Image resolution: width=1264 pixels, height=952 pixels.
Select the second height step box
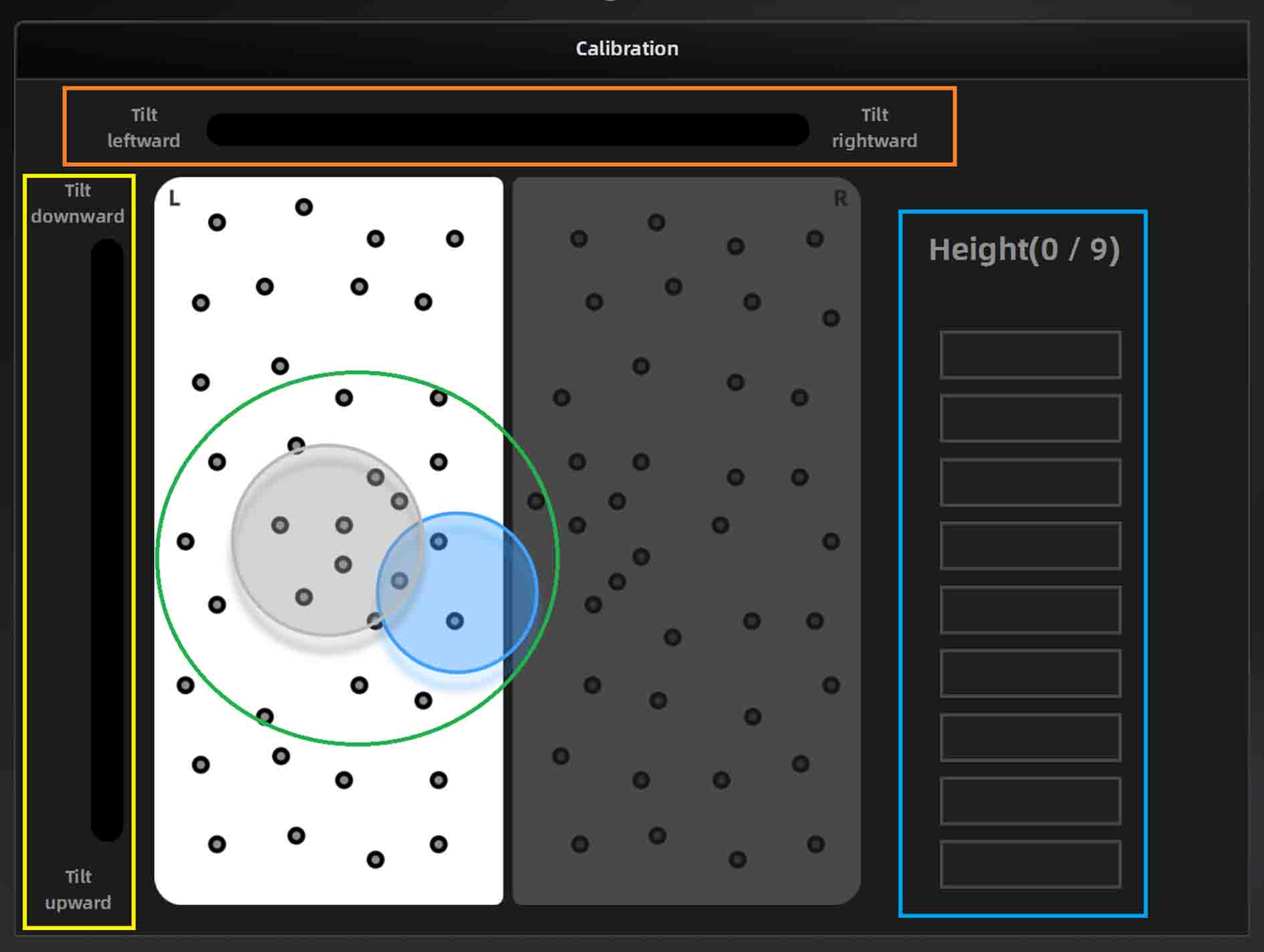pyautogui.click(x=1029, y=418)
